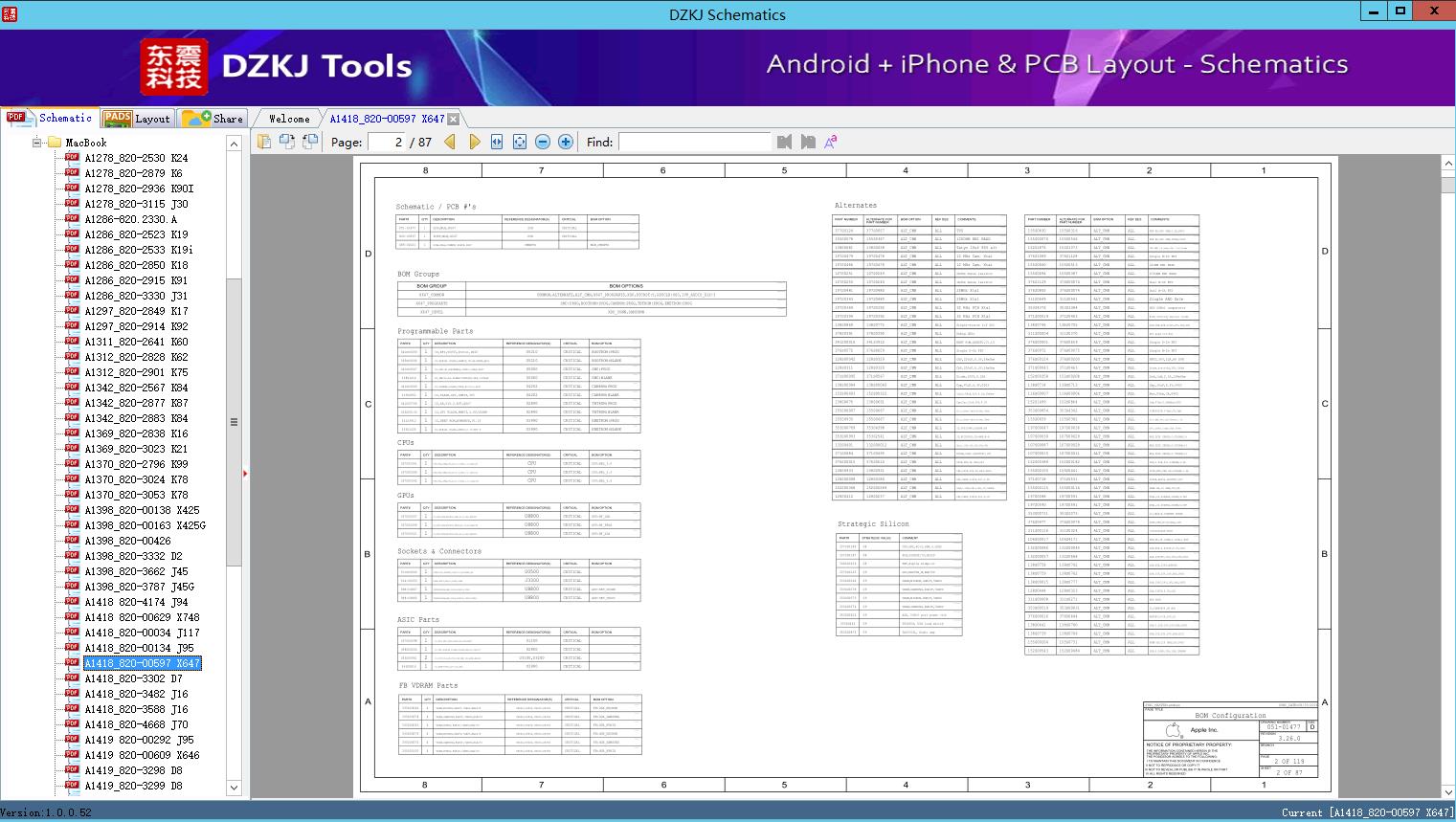Open A1278_820-3115 J30 schematic
The image size is (1456, 822).
click(x=136, y=204)
